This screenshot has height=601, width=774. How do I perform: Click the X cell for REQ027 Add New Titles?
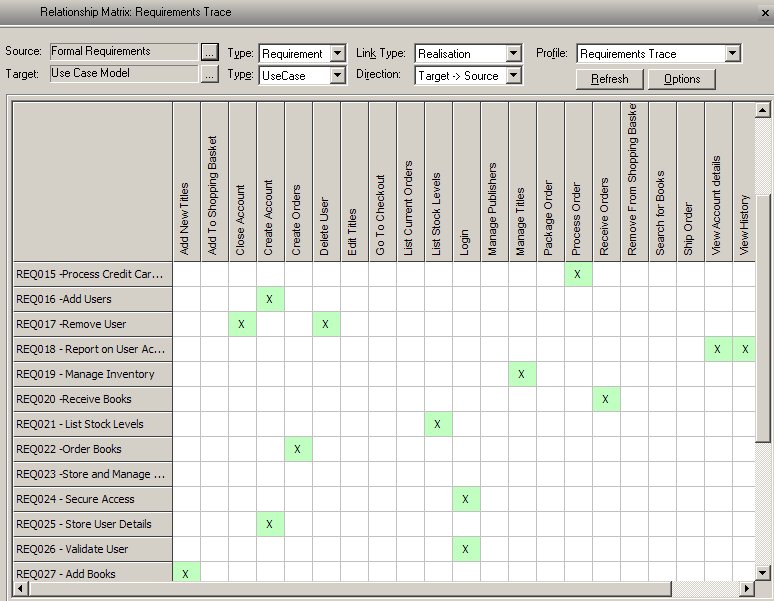(186, 572)
